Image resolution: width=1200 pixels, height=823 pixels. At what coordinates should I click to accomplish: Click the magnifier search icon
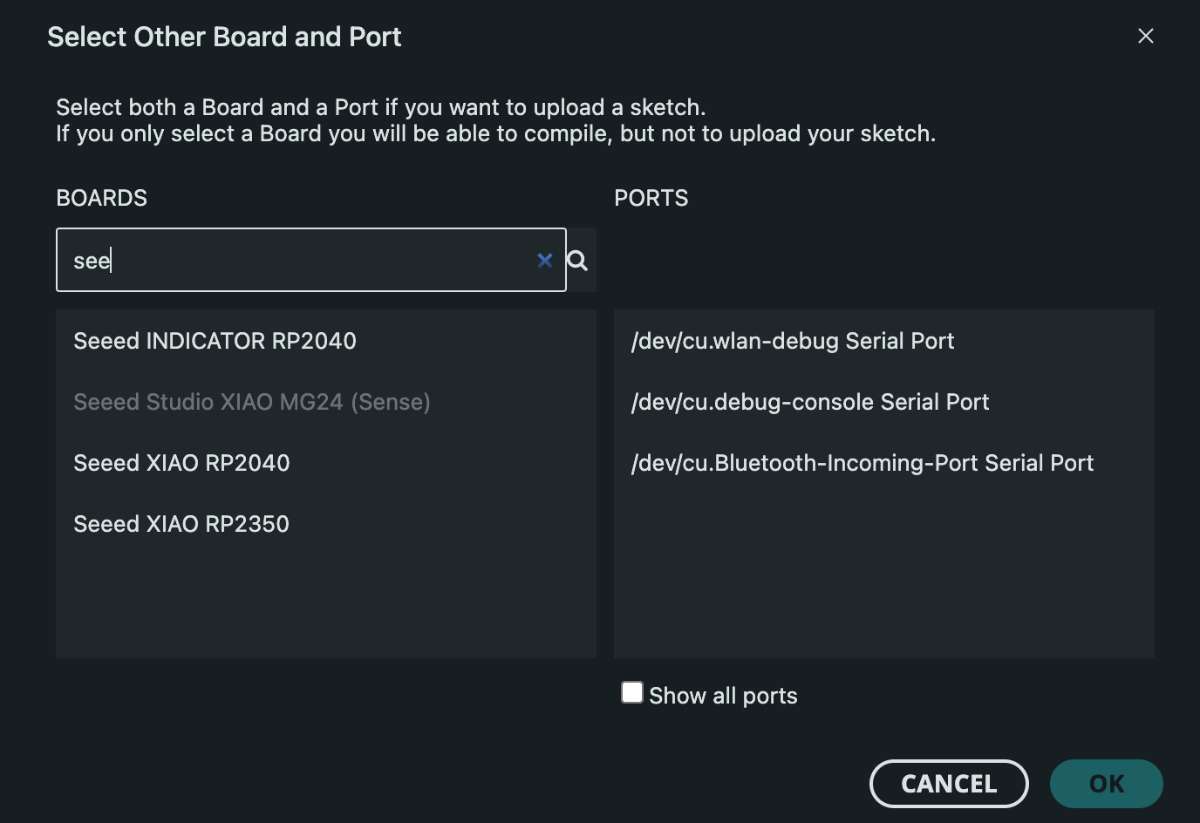tap(578, 261)
